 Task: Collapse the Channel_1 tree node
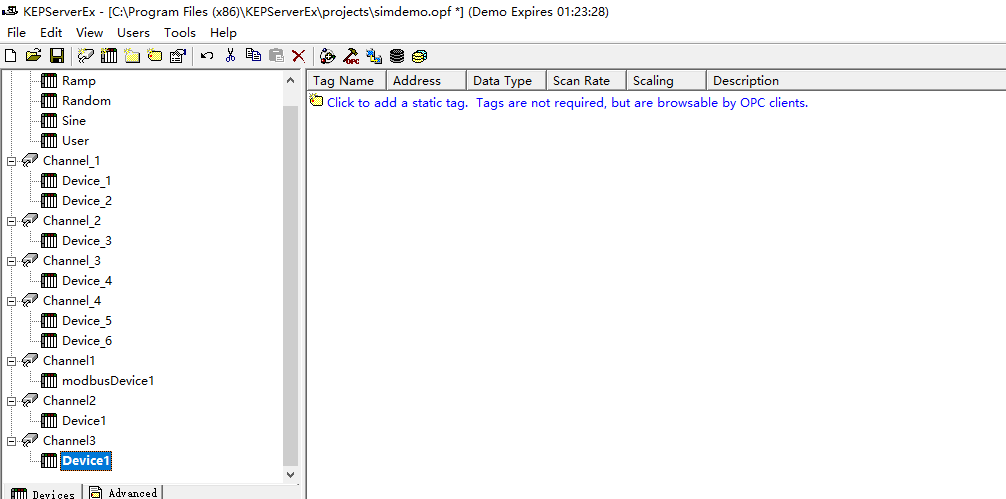[11, 161]
